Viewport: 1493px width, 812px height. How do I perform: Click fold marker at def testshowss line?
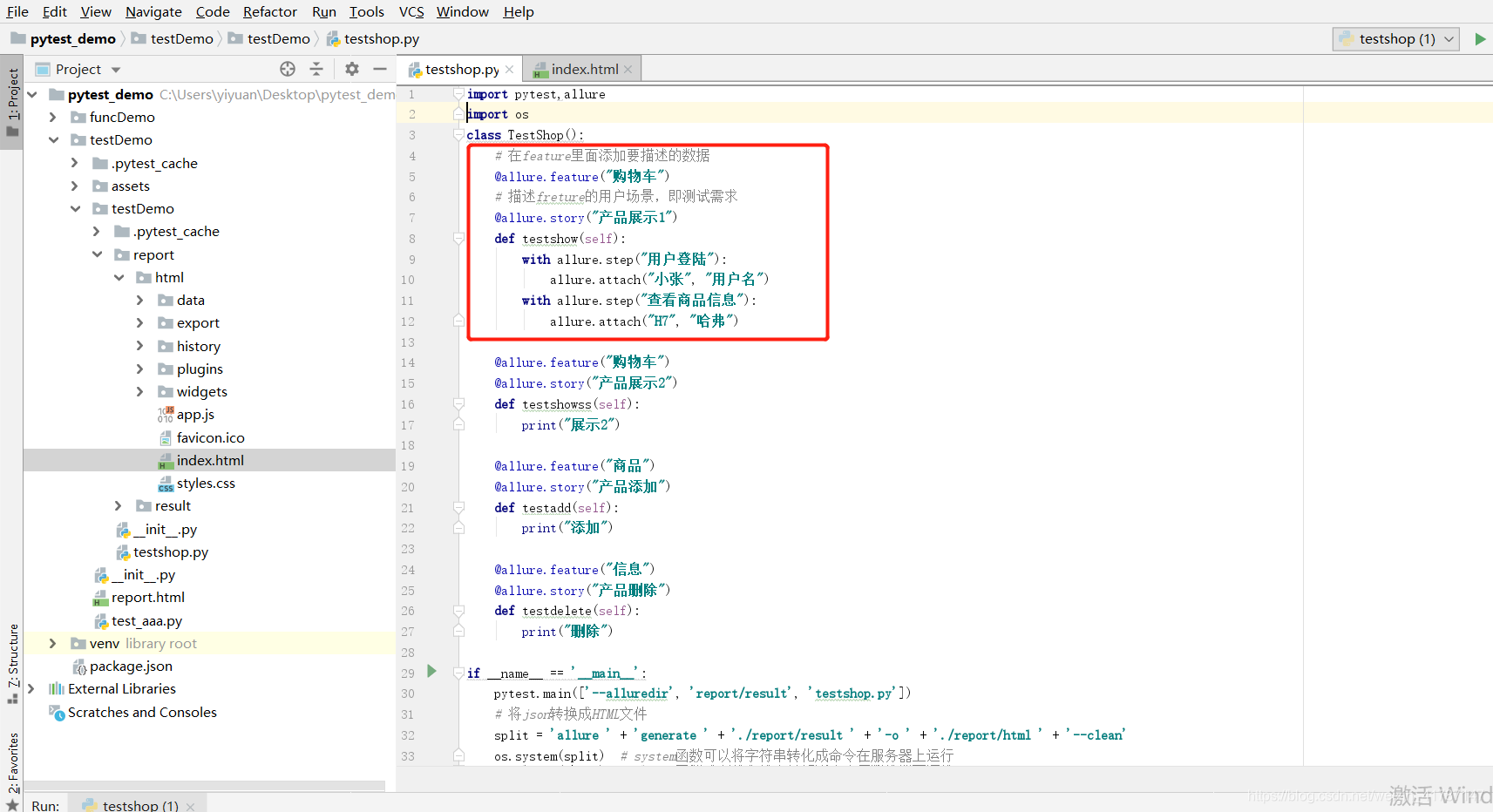click(x=458, y=404)
